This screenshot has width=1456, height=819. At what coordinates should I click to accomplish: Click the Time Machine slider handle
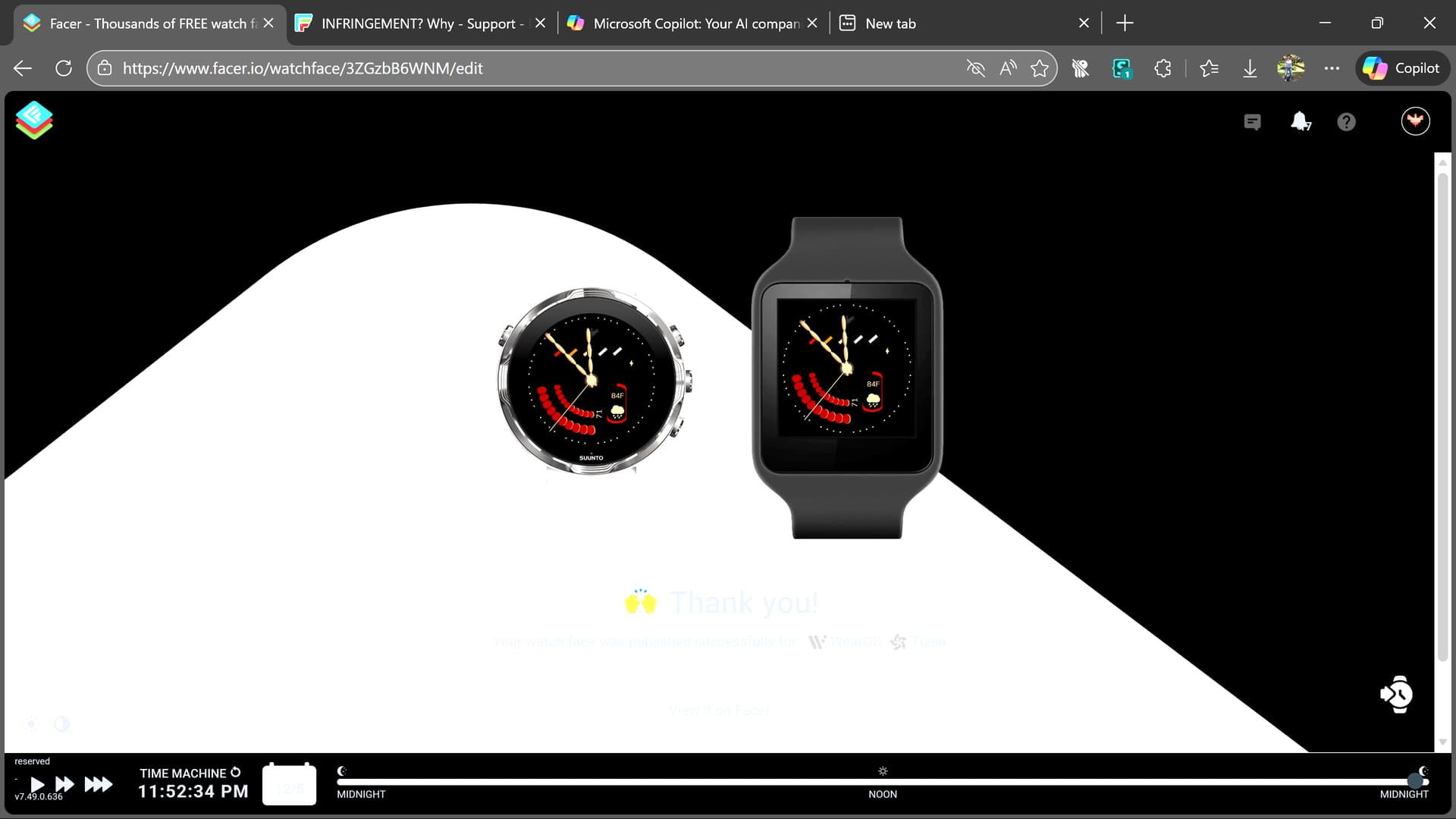click(1415, 780)
